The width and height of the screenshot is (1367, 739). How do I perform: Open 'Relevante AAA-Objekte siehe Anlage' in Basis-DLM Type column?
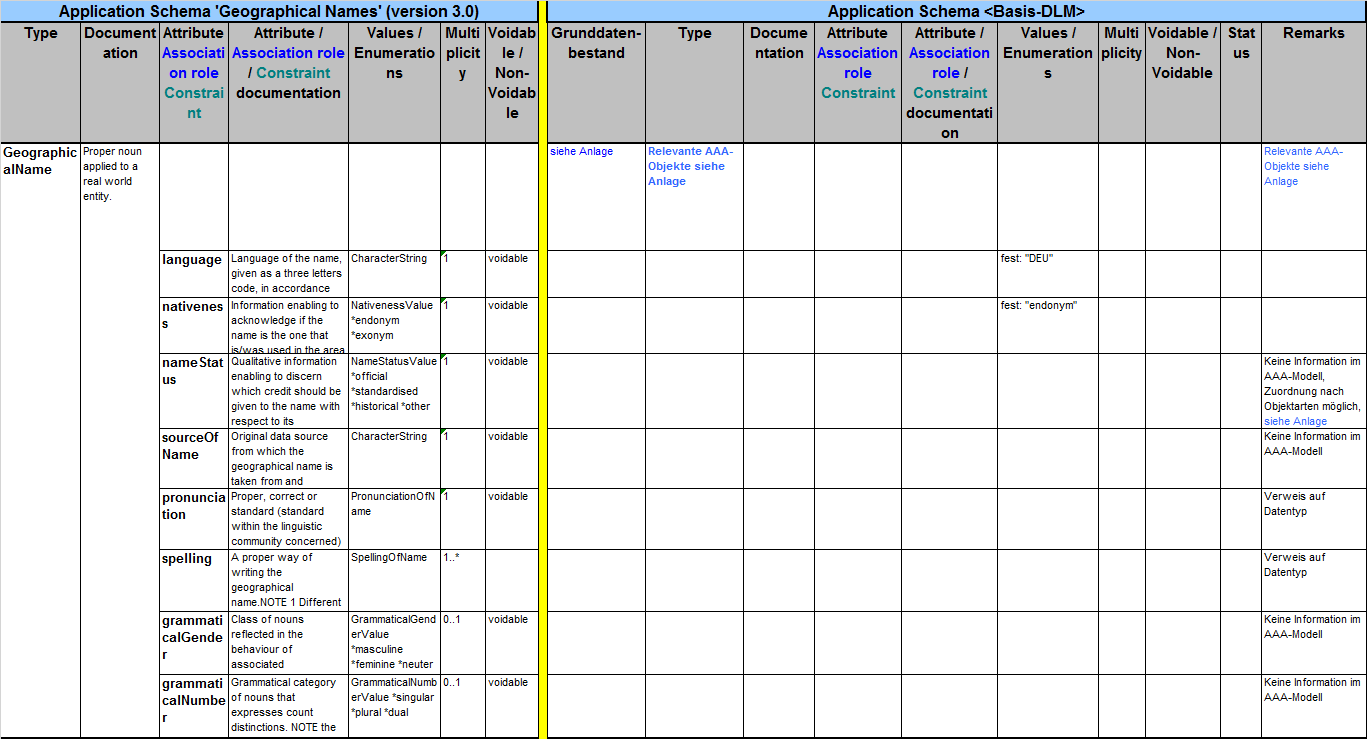click(x=690, y=166)
